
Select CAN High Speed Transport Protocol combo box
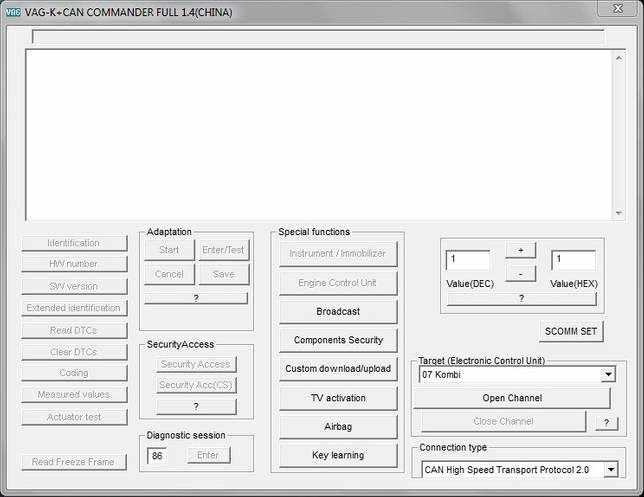pyautogui.click(x=520, y=470)
